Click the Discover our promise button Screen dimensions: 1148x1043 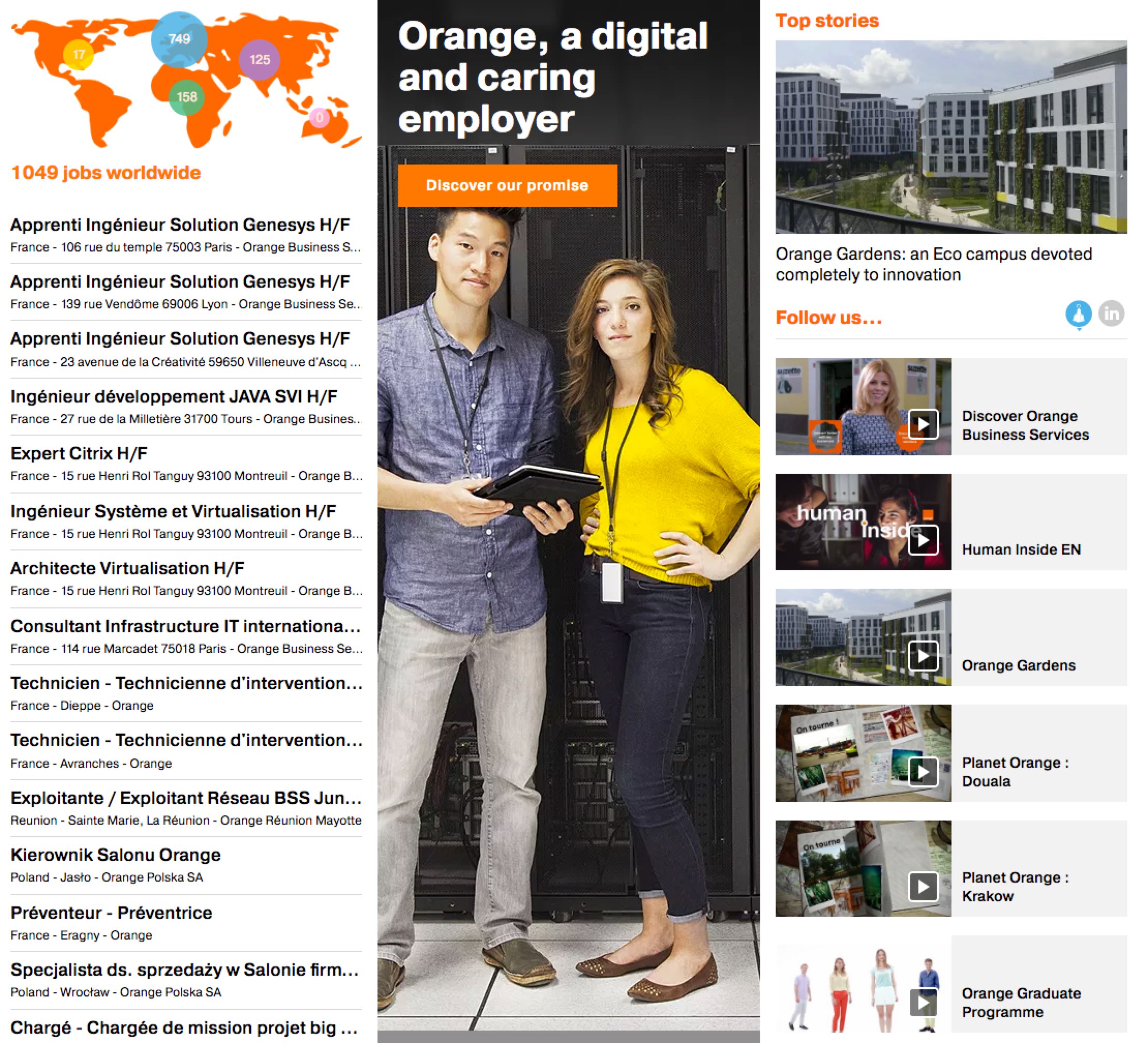[507, 186]
